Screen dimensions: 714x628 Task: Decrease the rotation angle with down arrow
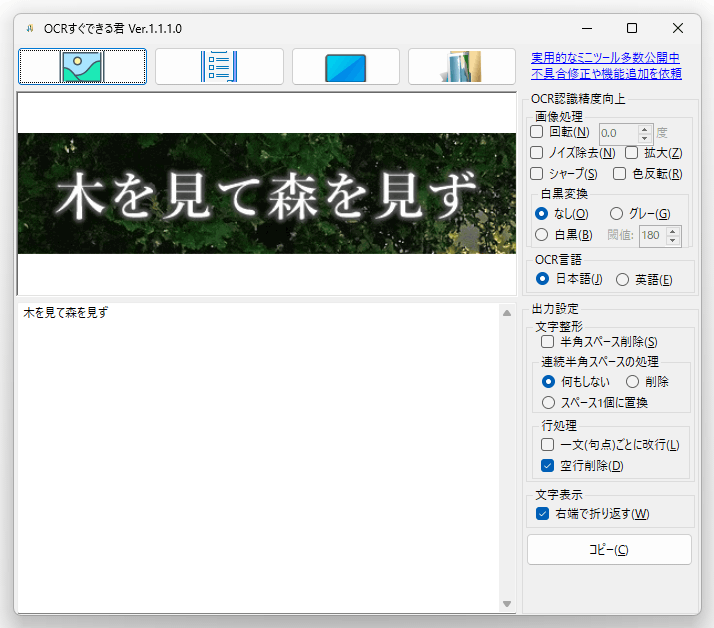point(644,138)
